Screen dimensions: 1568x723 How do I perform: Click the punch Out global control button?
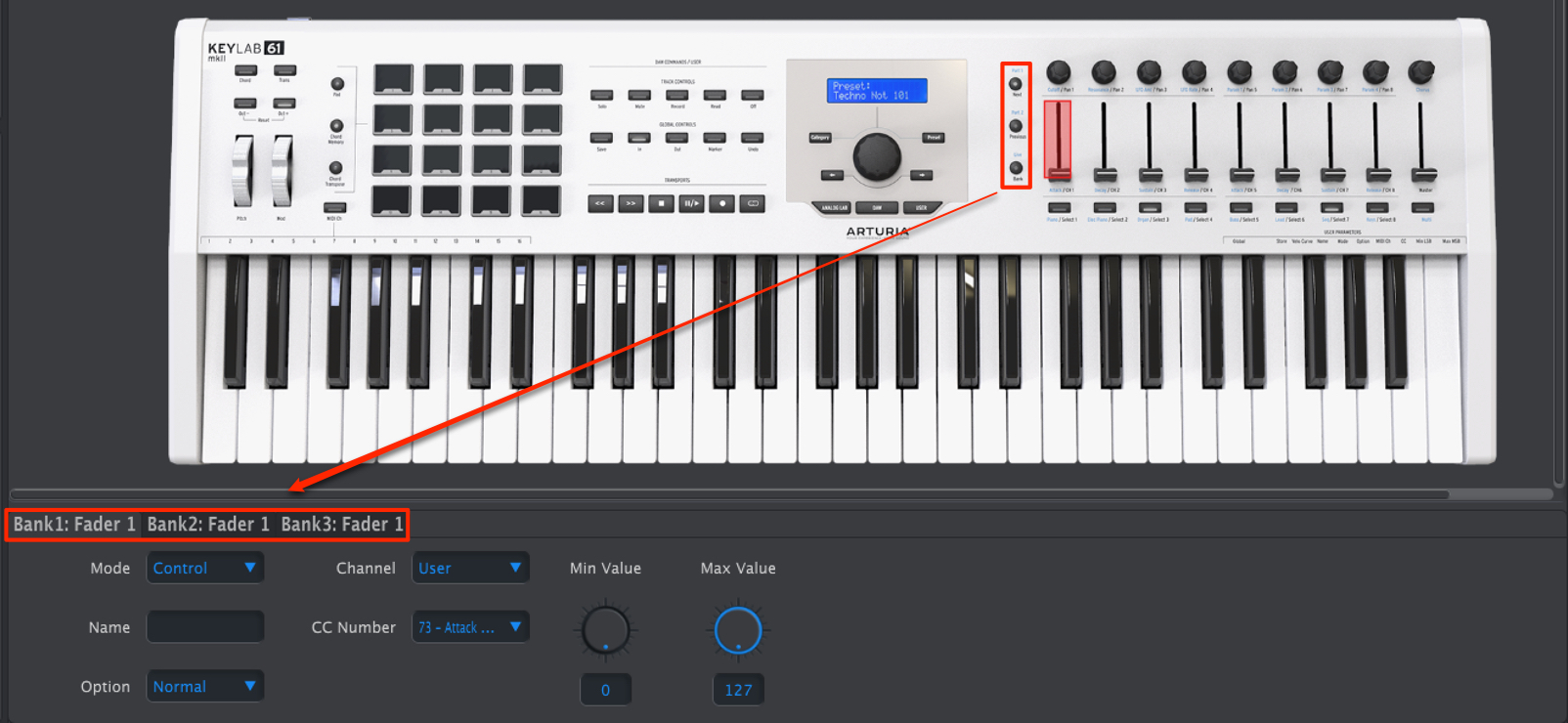point(677,138)
